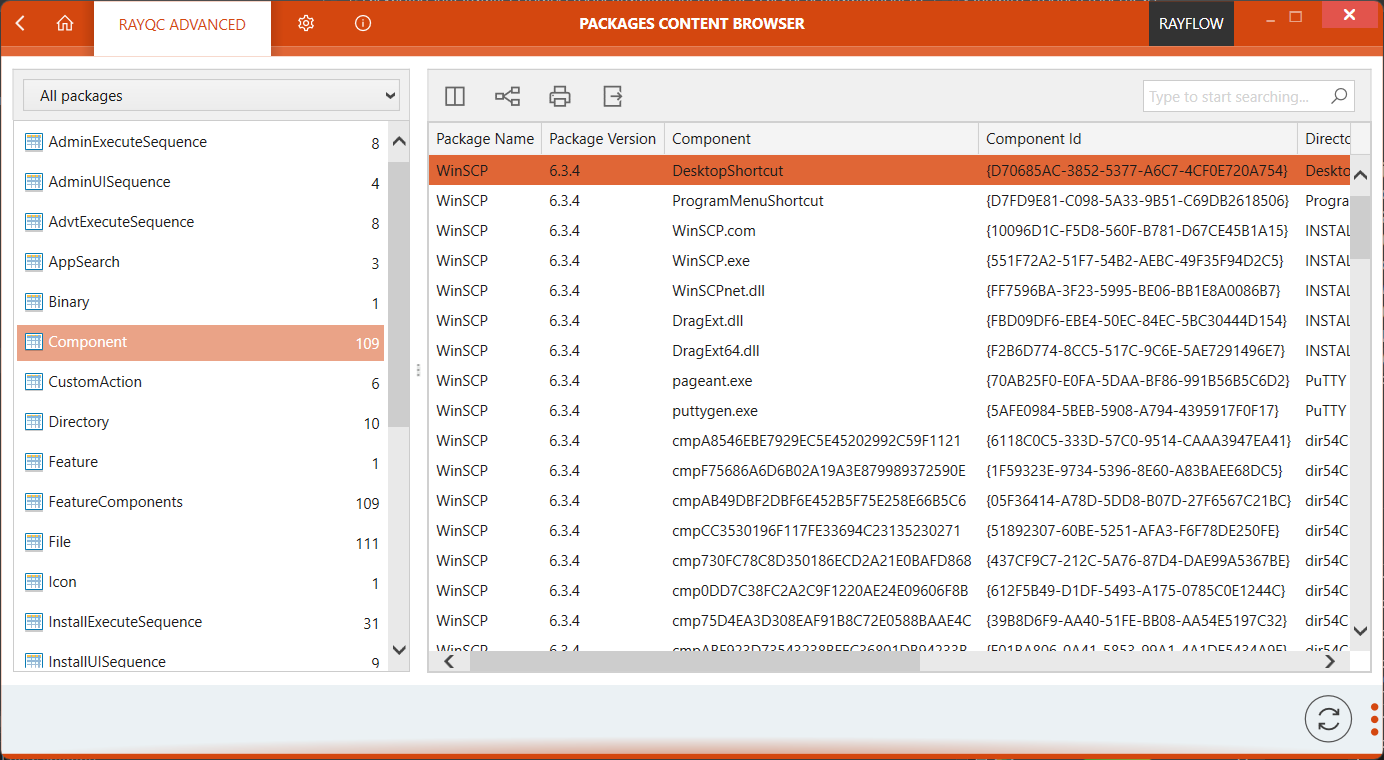The height and width of the screenshot is (760, 1384).
Task: Open the three-dot menu at bottom right
Action: [x=1375, y=719]
